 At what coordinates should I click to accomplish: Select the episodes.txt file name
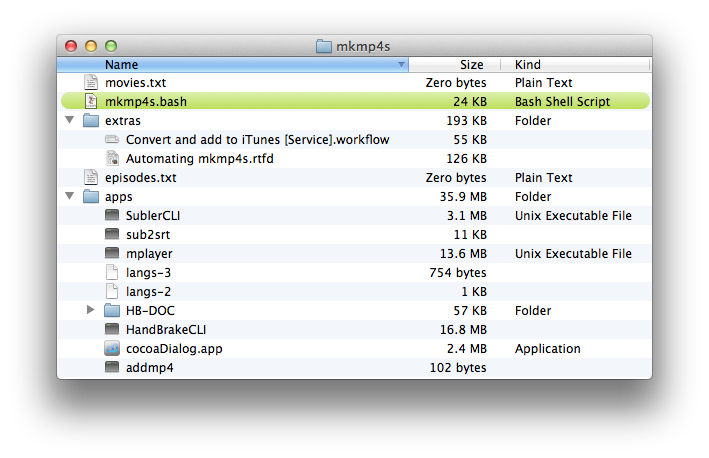coord(141,178)
